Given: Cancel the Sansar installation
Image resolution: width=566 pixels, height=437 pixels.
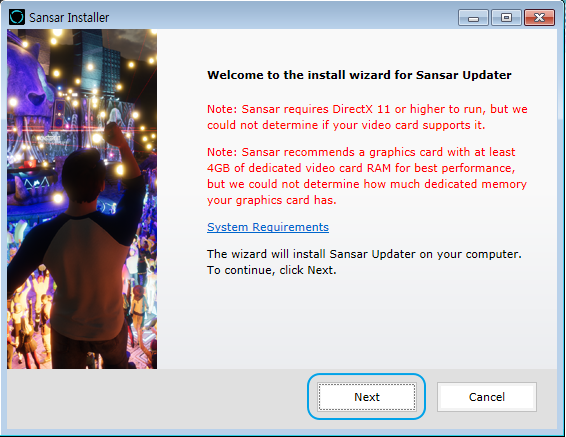Looking at the screenshot, I should coord(487,397).
